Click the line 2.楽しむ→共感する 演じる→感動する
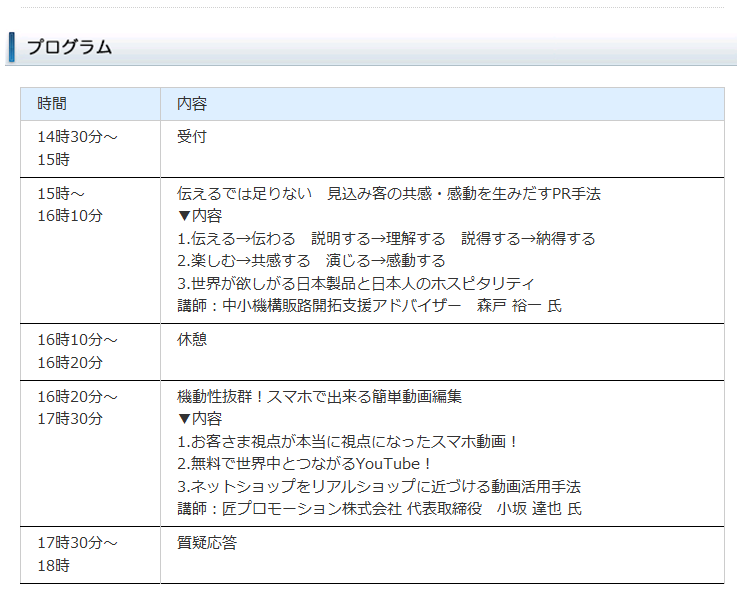Screen dimensions: 737x597 [x=311, y=260]
